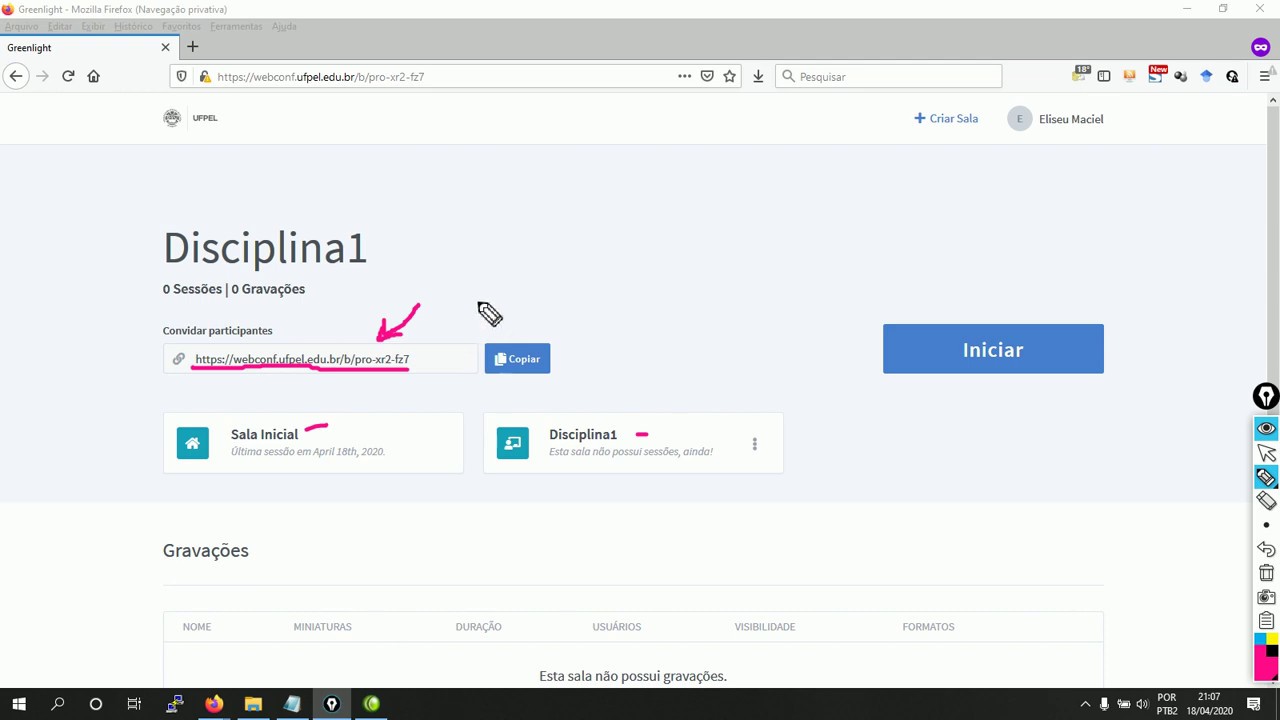Open the Eliseu Maciel user menu

[x=1055, y=119]
